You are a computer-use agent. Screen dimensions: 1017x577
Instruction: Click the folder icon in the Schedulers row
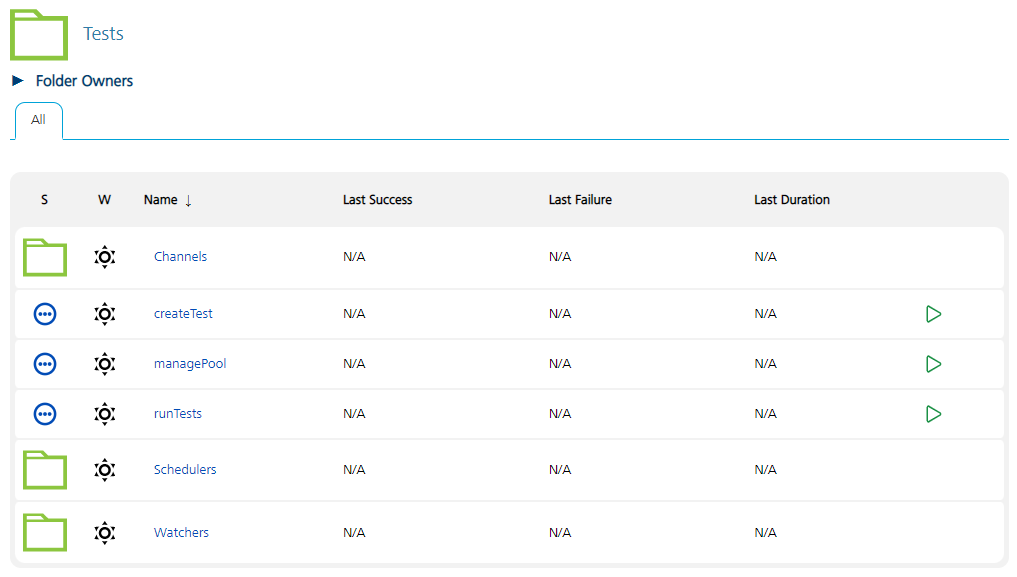pos(44,469)
